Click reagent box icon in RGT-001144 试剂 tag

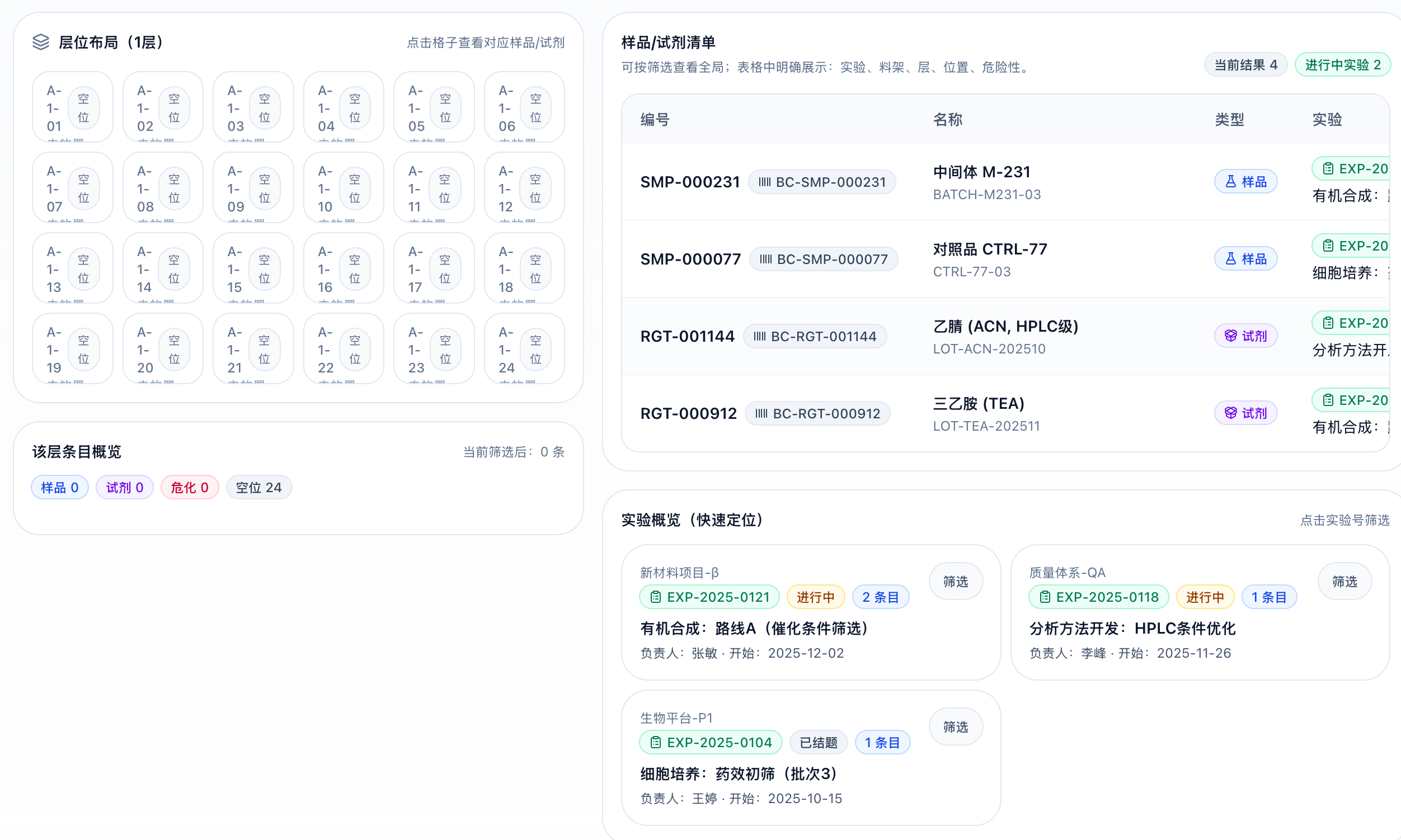point(1230,336)
